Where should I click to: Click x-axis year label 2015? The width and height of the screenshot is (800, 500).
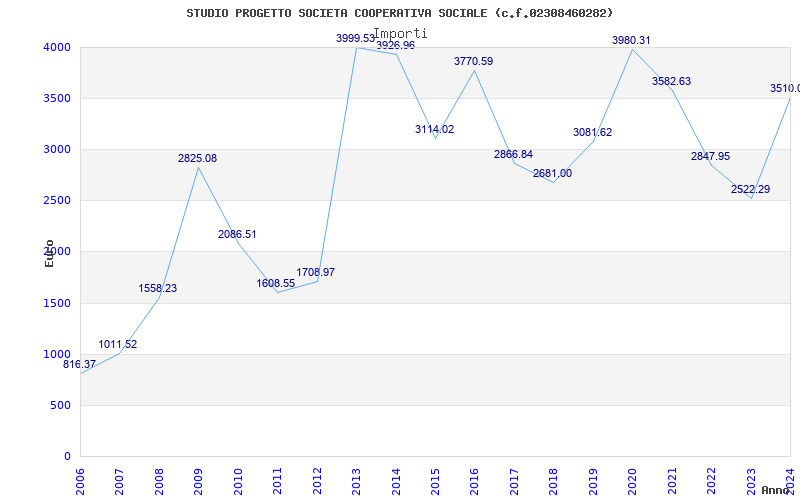[435, 482]
